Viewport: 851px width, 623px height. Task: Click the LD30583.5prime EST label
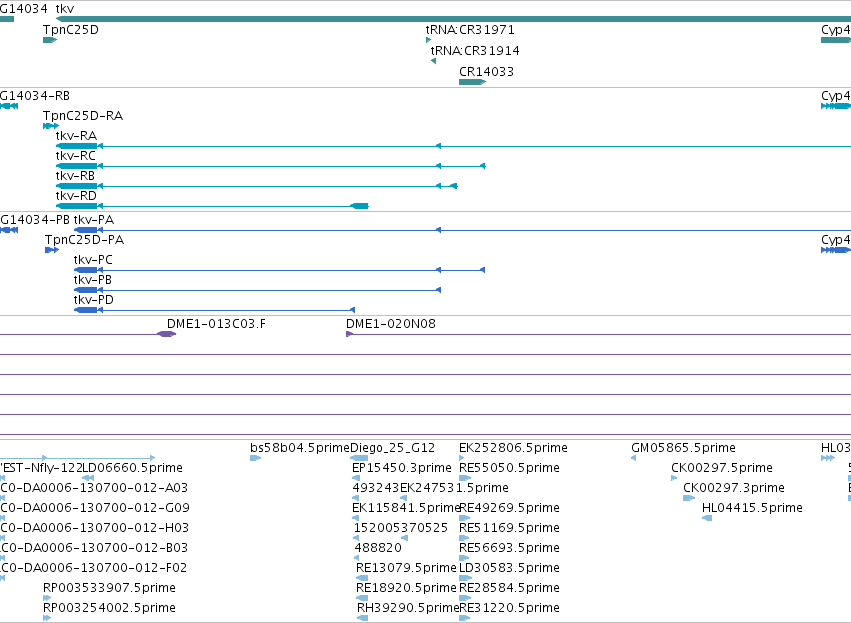pos(509,568)
